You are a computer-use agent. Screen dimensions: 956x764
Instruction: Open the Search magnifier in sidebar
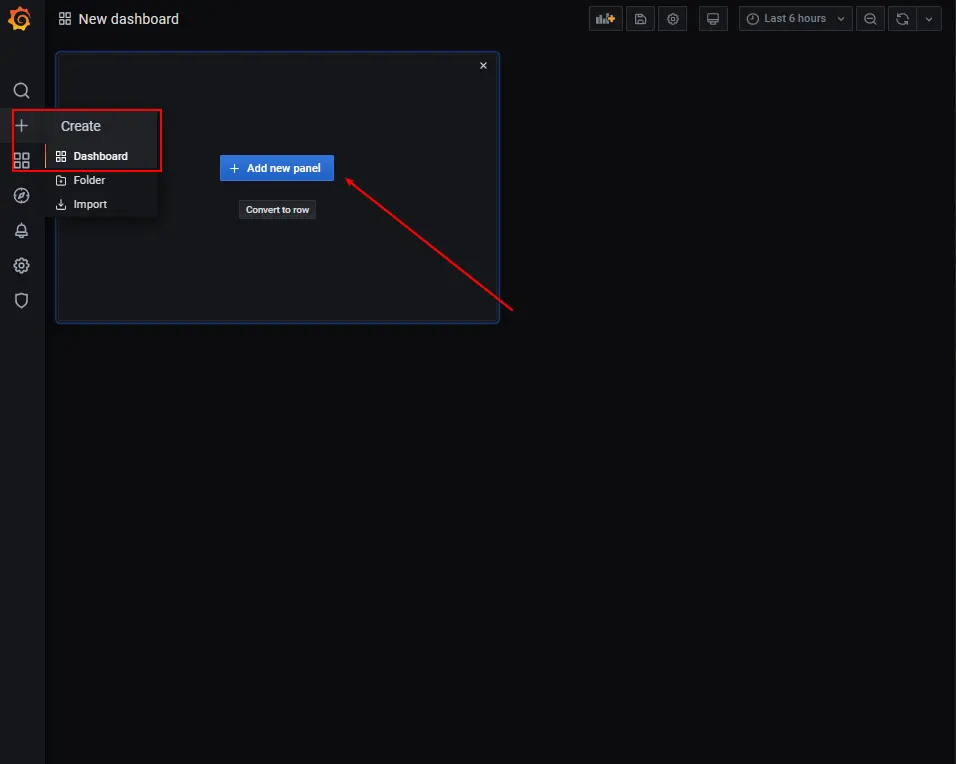pyautogui.click(x=21, y=91)
